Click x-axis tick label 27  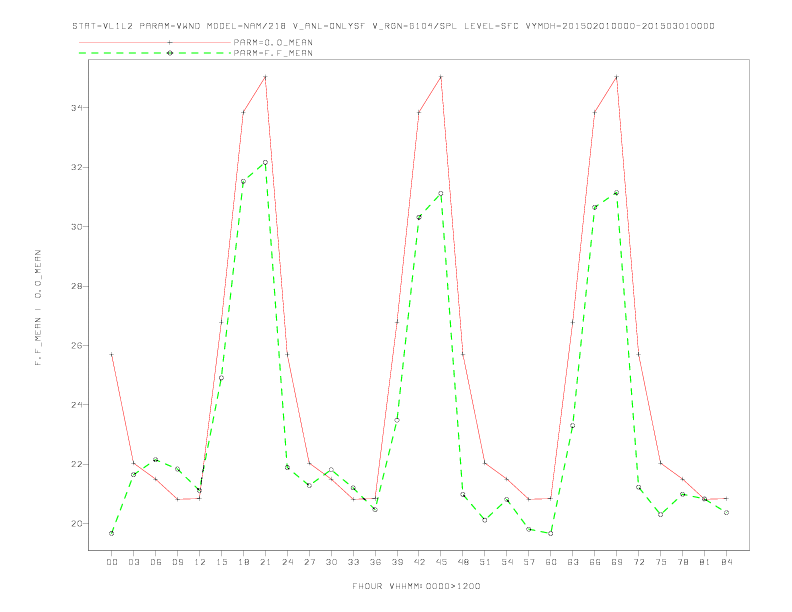pyautogui.click(x=309, y=562)
